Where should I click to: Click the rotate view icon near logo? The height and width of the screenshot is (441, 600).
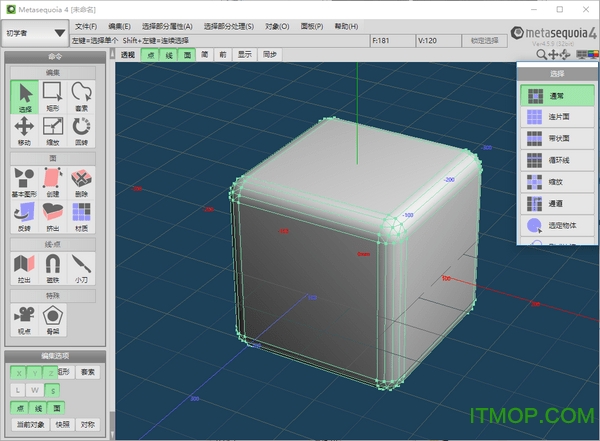point(565,54)
